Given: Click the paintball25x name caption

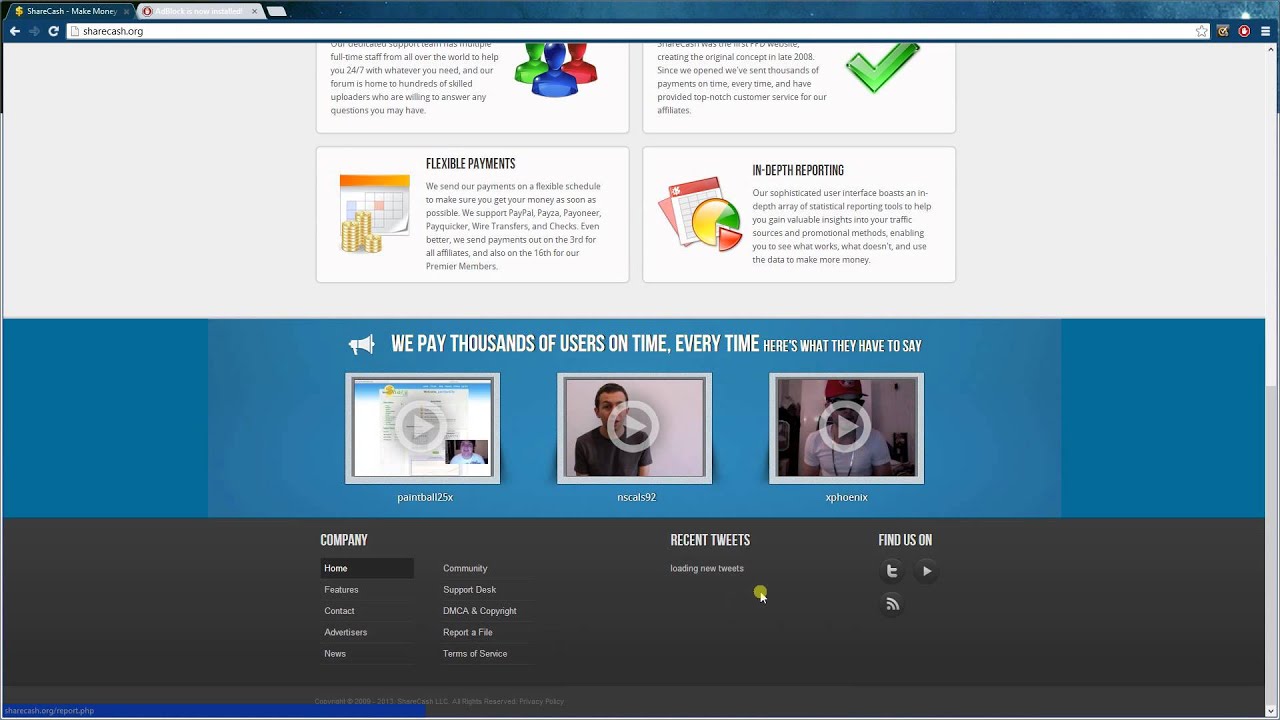Looking at the screenshot, I should tap(425, 497).
